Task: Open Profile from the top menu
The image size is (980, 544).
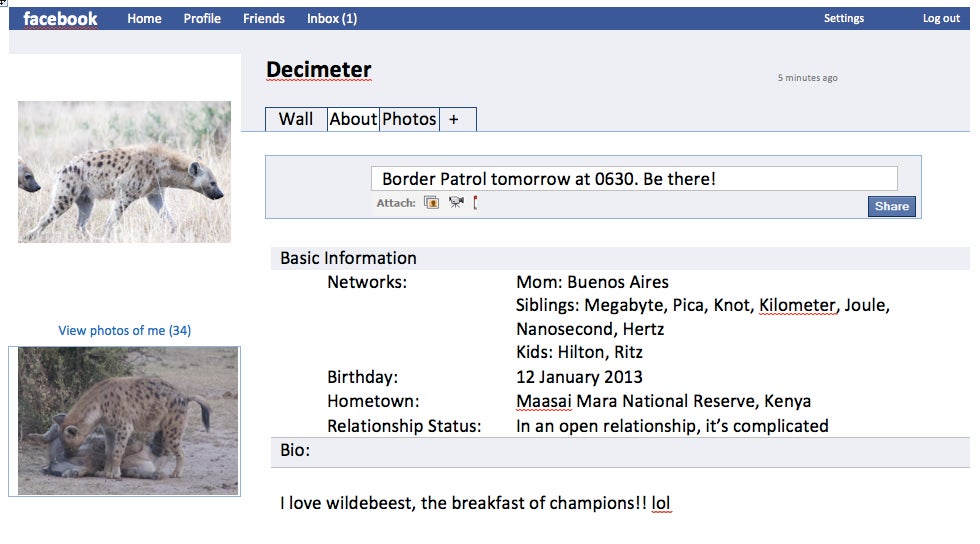Action: (202, 19)
